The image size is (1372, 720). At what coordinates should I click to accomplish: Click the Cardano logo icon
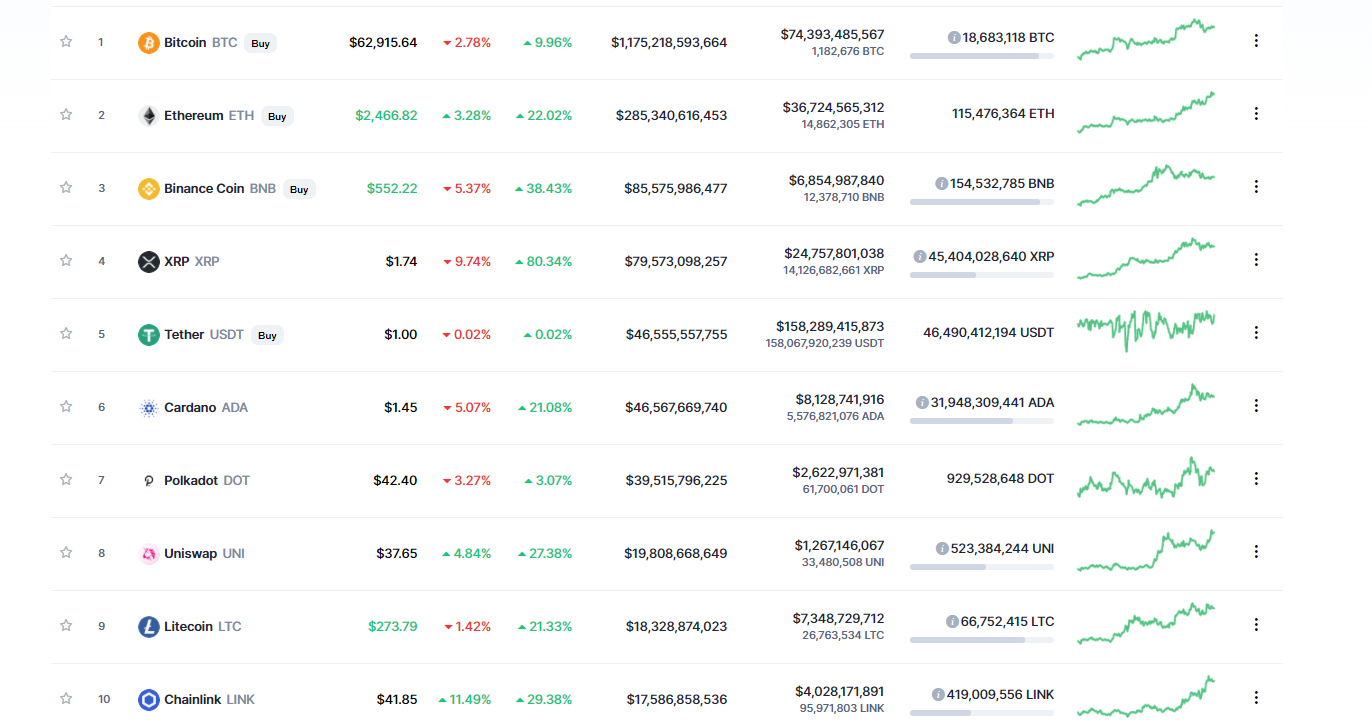coord(148,408)
